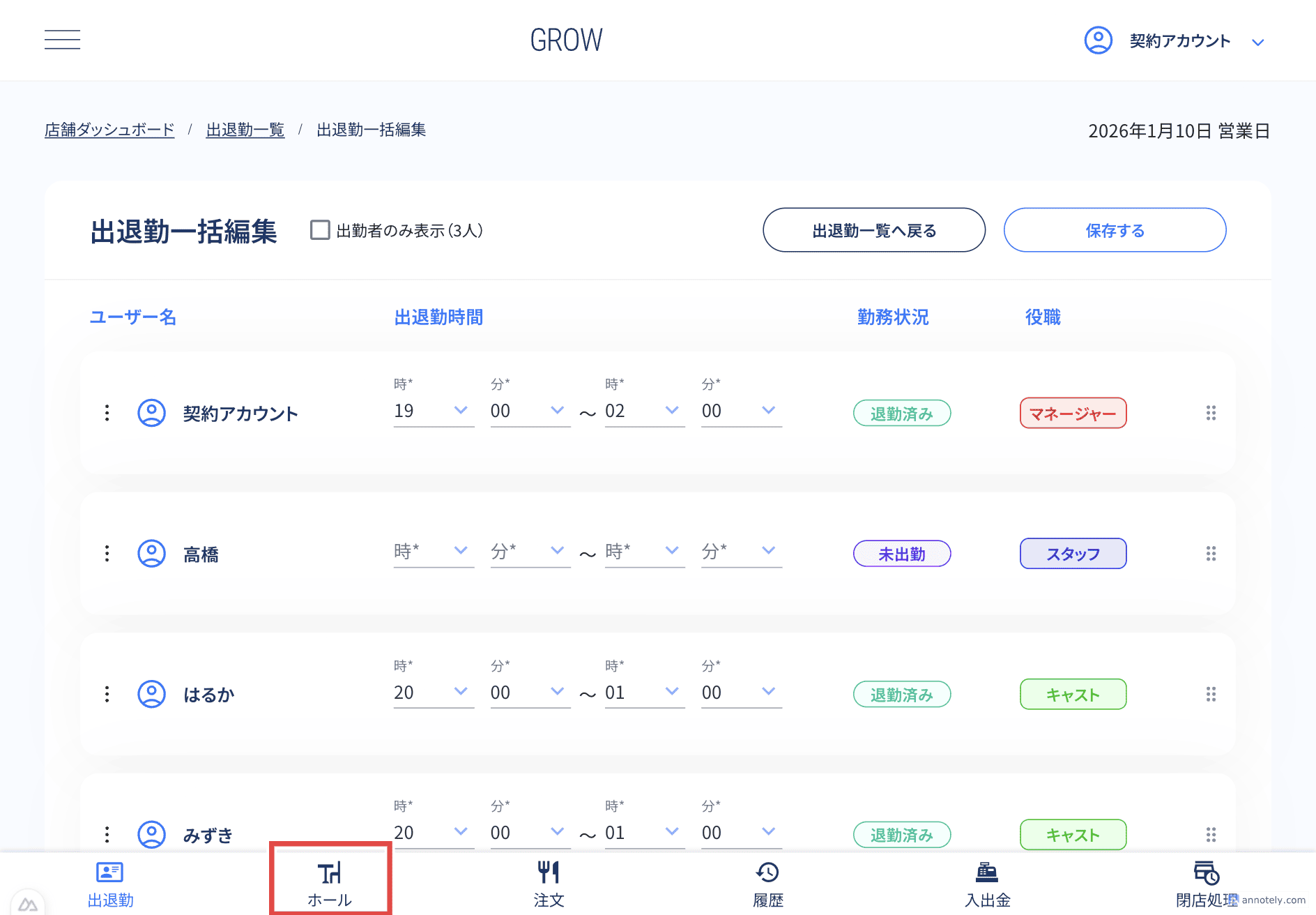Toggle 退勤済み status on はるか's row
Viewport: 1316px width, 915px height.
[x=901, y=694]
